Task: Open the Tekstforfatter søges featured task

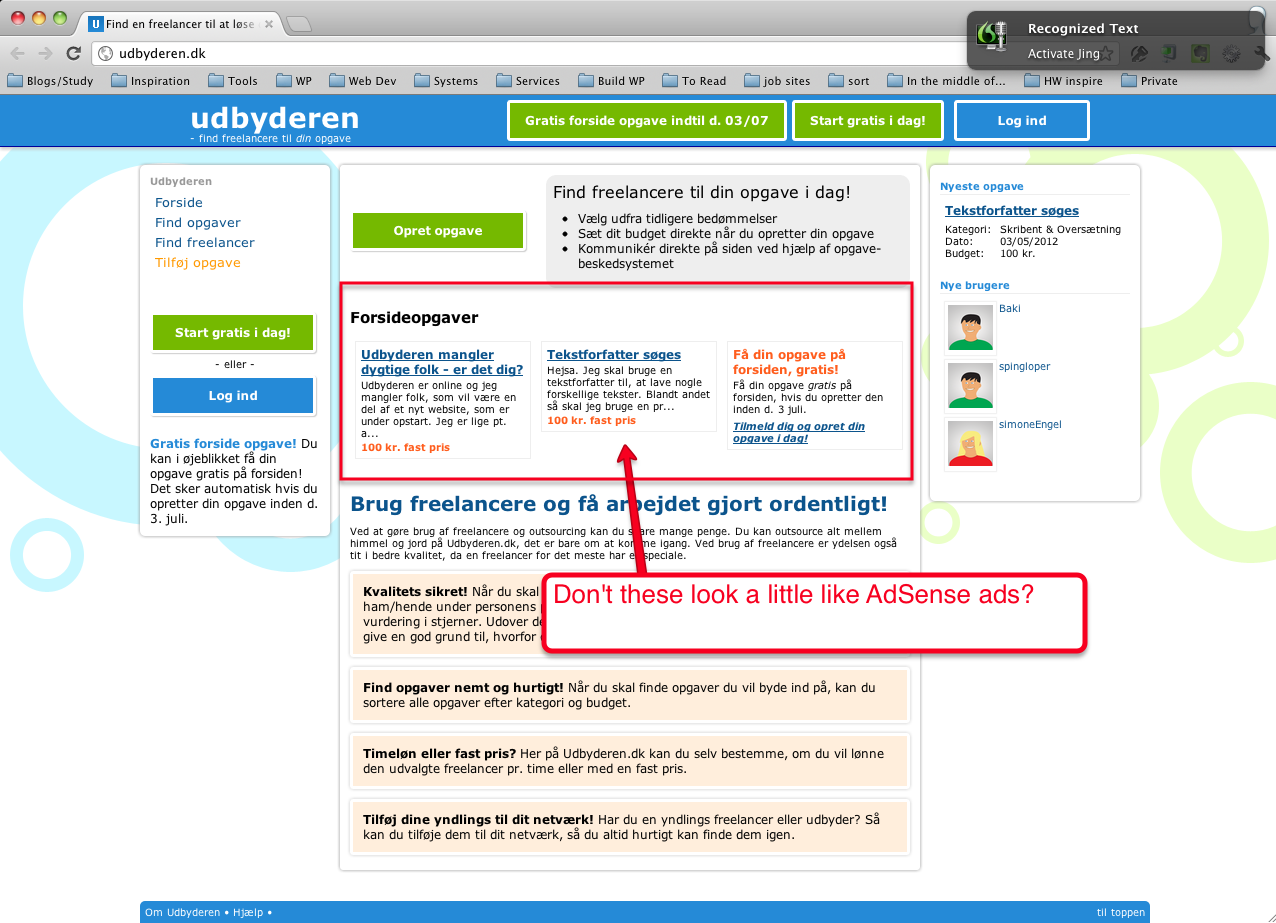Action: coord(613,354)
